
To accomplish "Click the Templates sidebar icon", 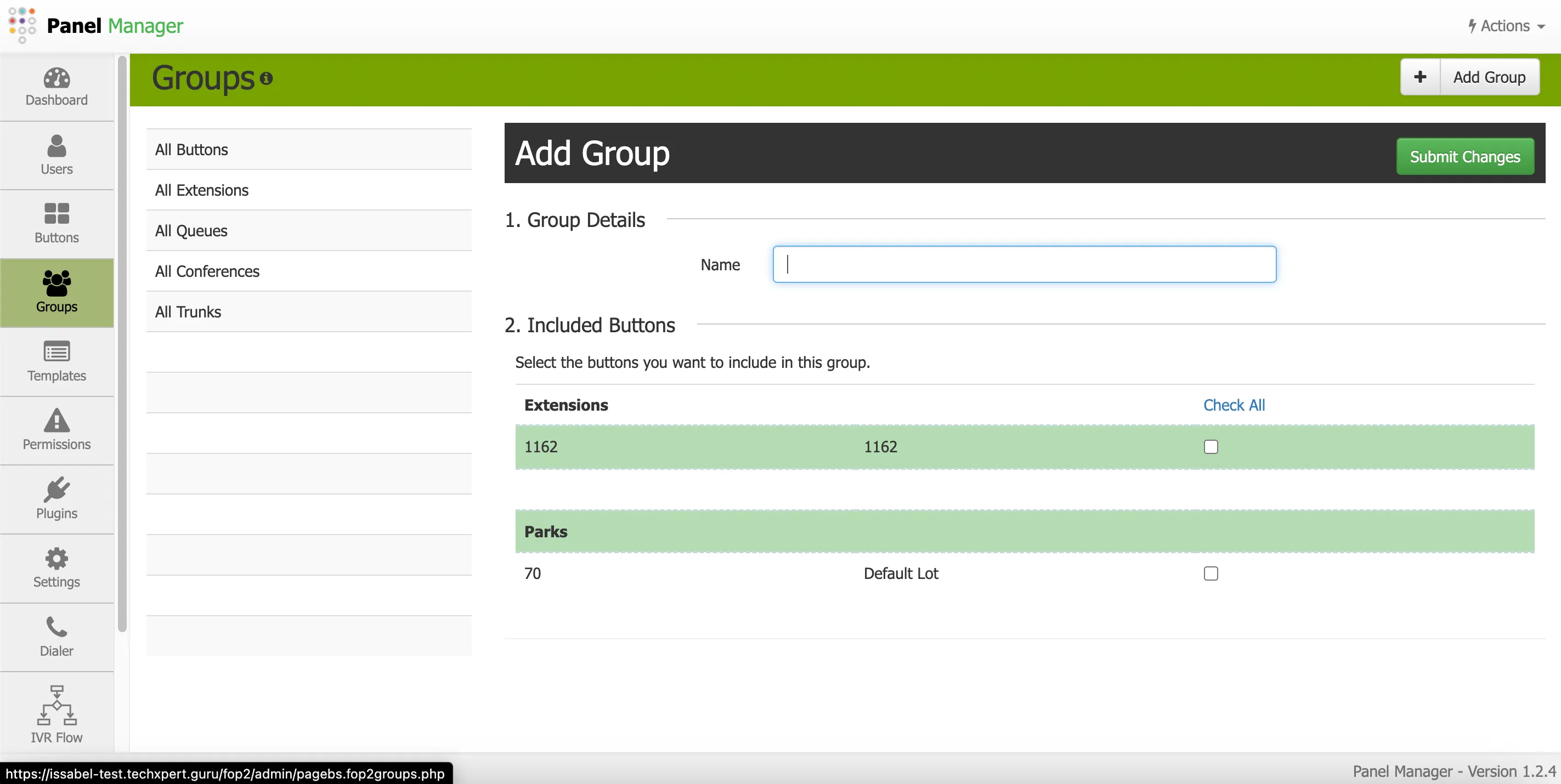I will pos(56,362).
